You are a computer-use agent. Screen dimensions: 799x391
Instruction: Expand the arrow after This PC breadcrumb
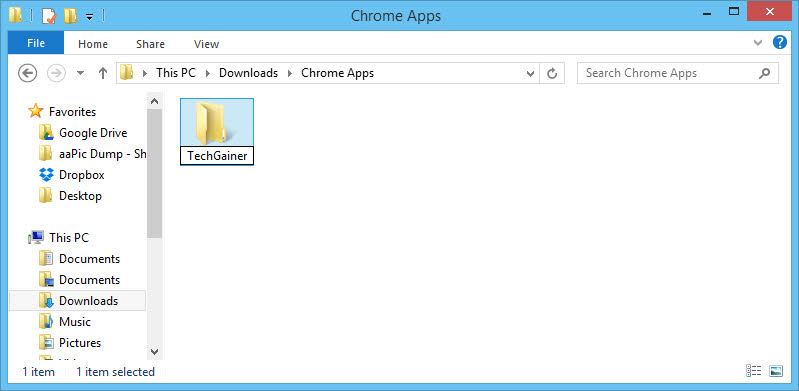tap(207, 73)
